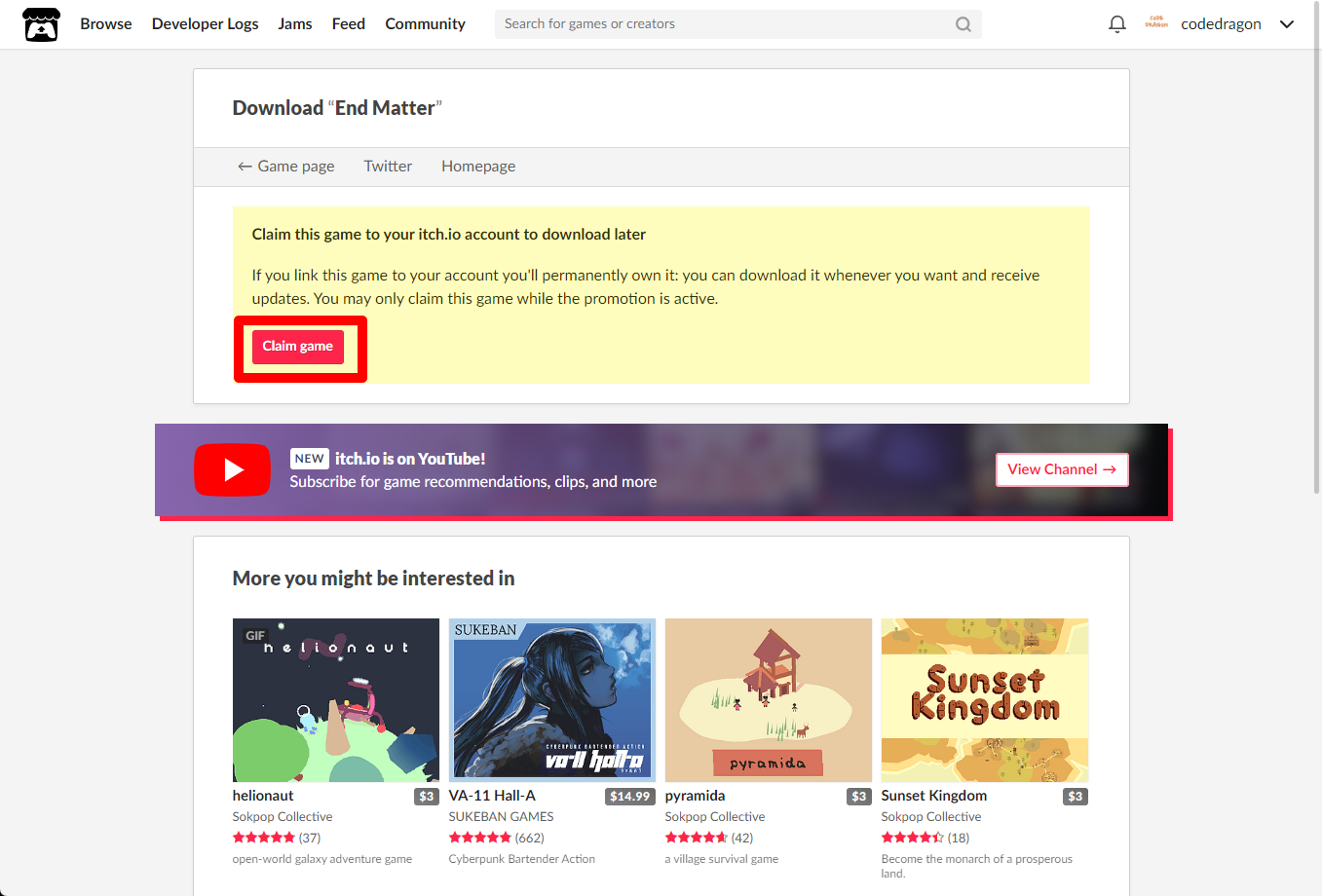Open the pyramida game thumbnail
The width and height of the screenshot is (1322, 896).
pyautogui.click(x=769, y=700)
